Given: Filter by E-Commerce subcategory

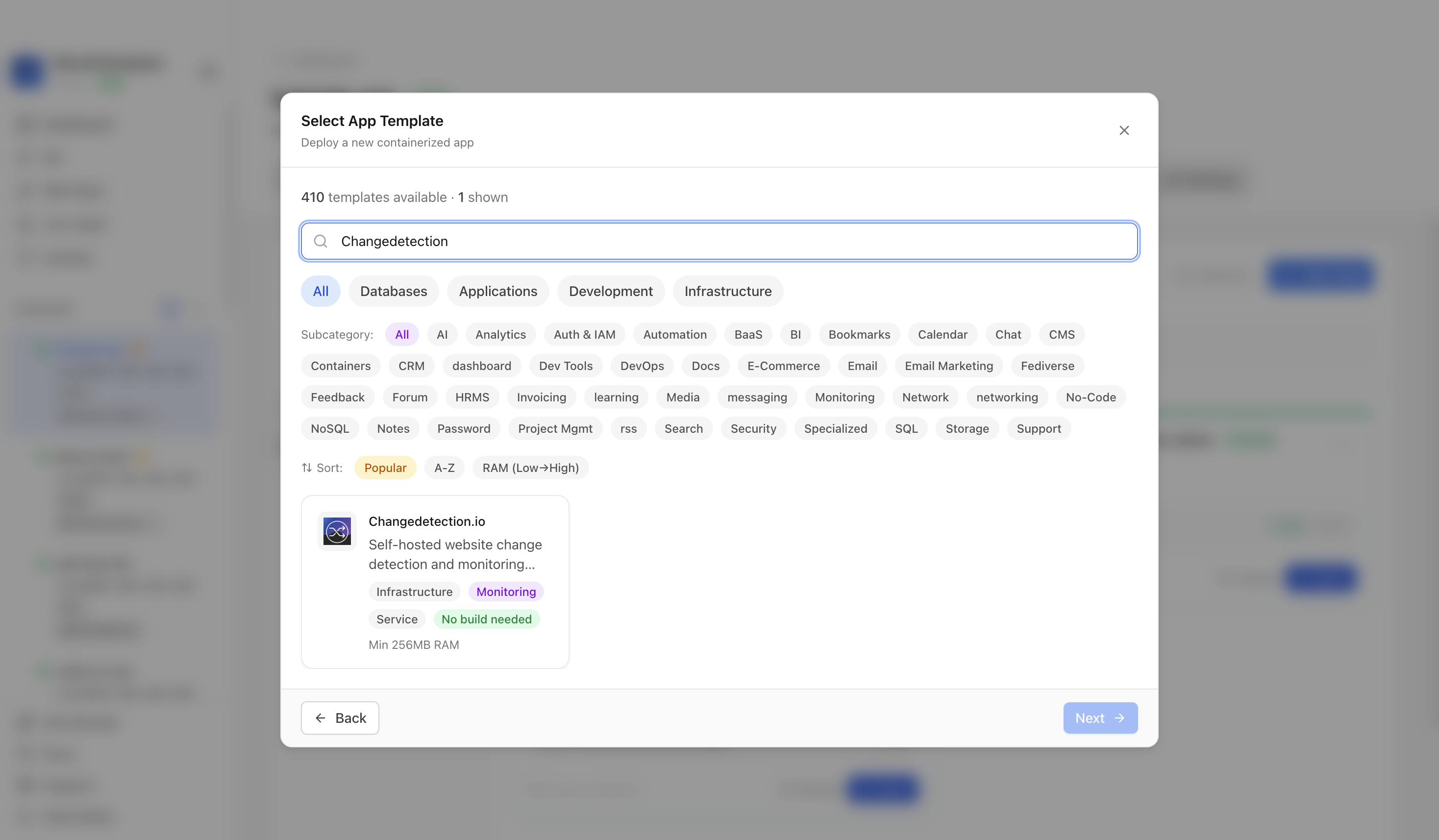Looking at the screenshot, I should point(783,366).
